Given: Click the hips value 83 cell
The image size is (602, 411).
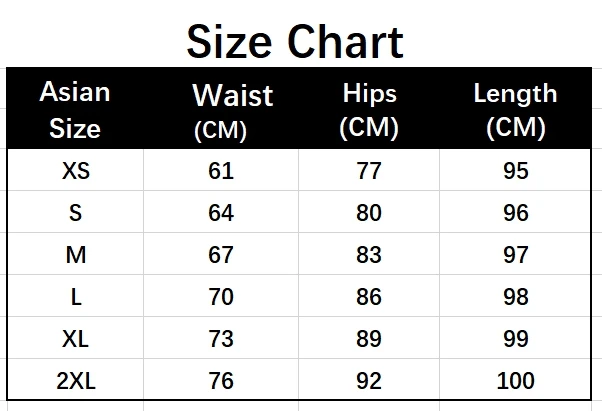Looking at the screenshot, I should coord(369,254).
